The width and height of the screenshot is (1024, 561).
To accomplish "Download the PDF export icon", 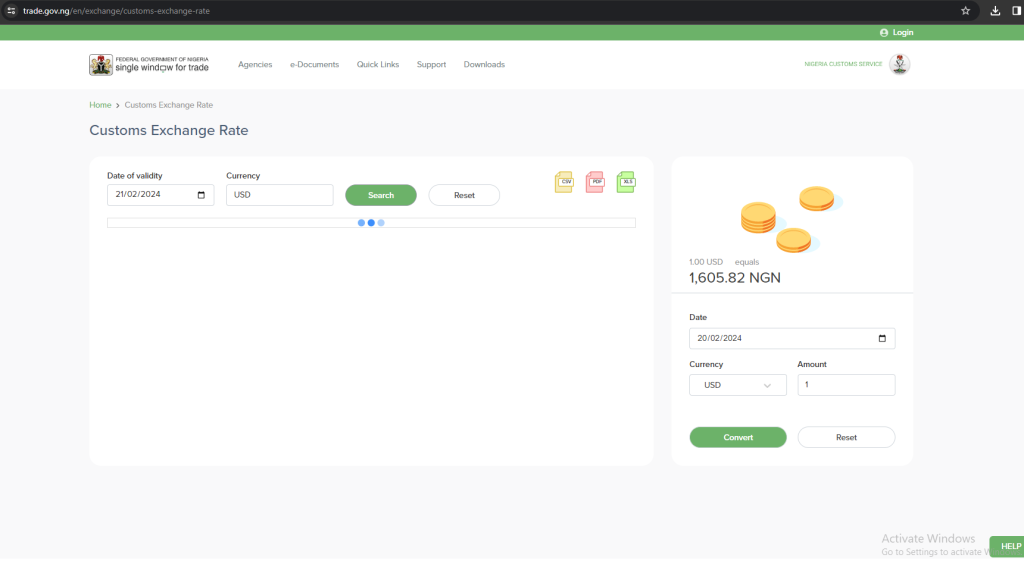I will 595,182.
